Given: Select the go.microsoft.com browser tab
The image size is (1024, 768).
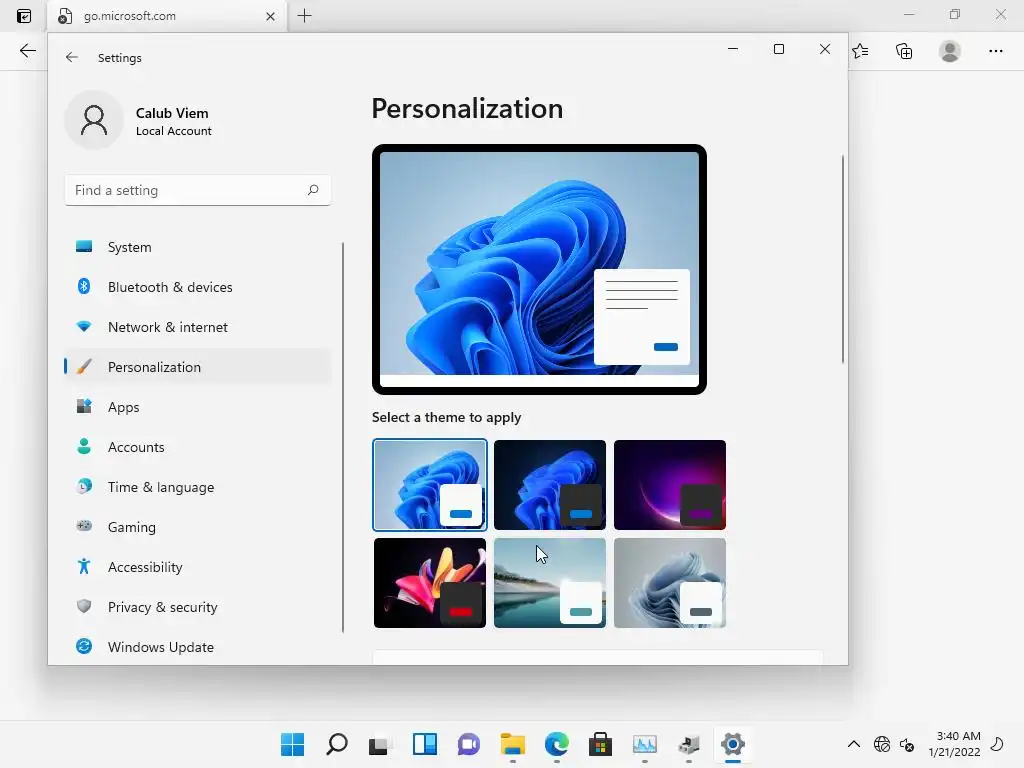Looking at the screenshot, I should (167, 16).
